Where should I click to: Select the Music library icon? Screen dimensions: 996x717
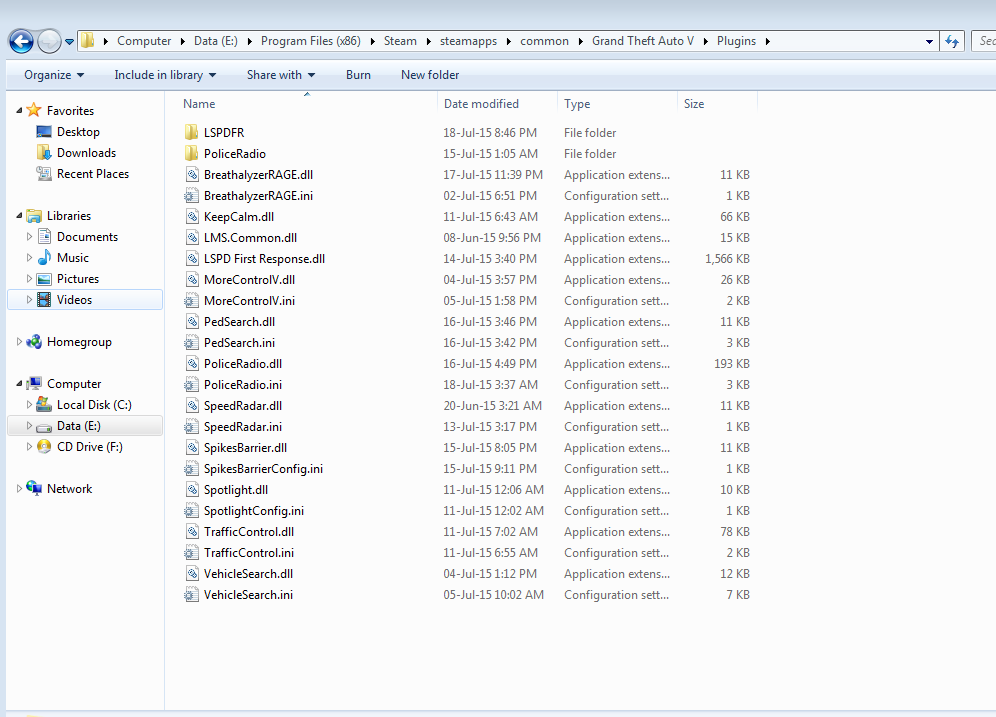click(44, 258)
